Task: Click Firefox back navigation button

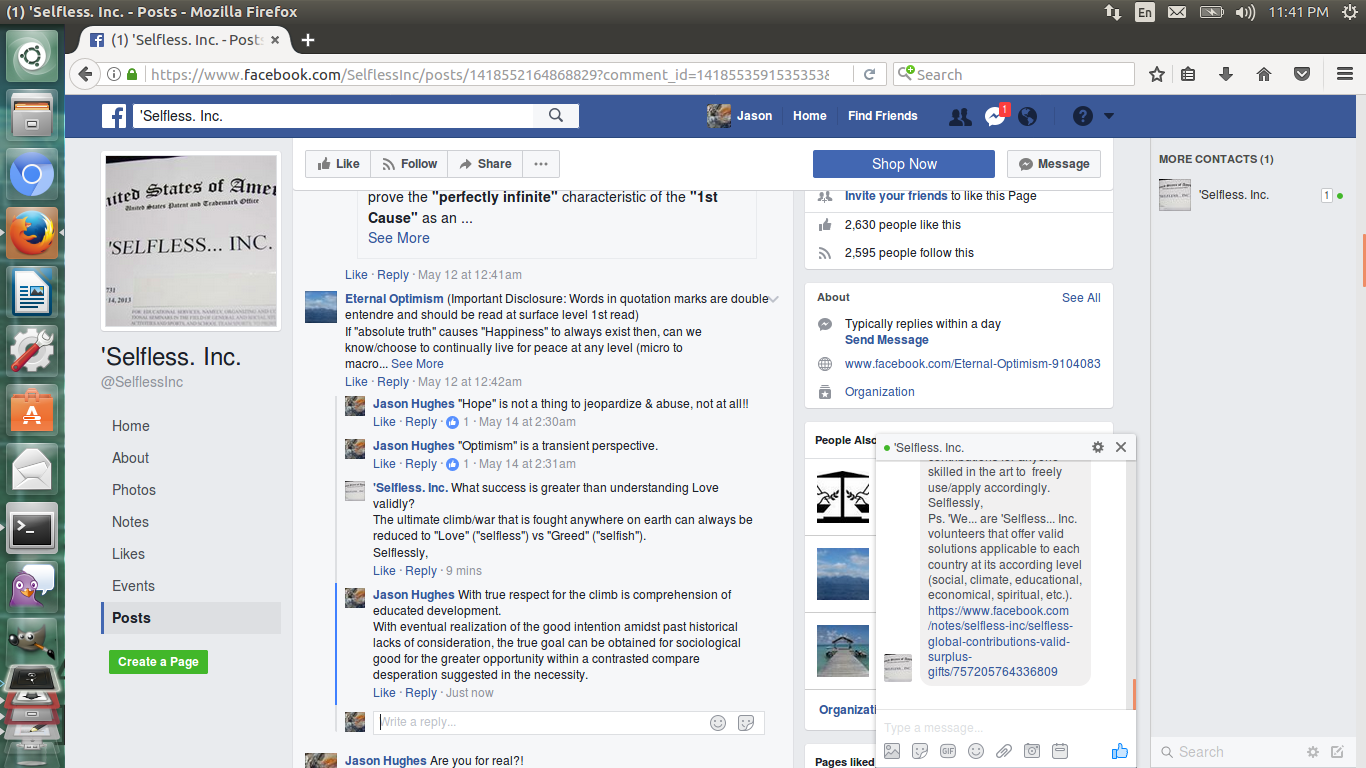Action: [86, 74]
